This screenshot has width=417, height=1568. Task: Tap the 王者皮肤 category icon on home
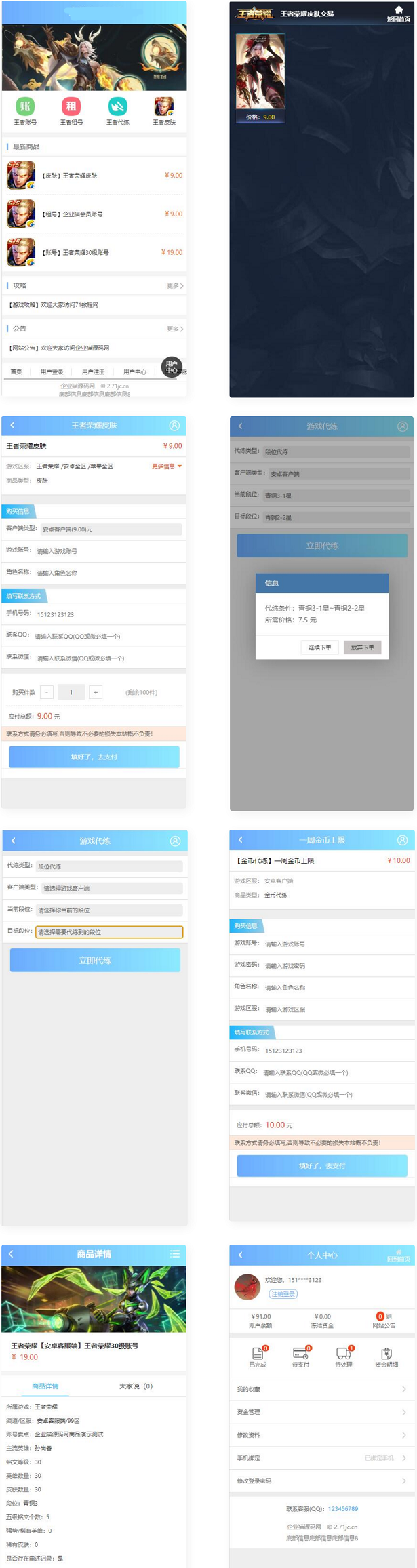(164, 106)
